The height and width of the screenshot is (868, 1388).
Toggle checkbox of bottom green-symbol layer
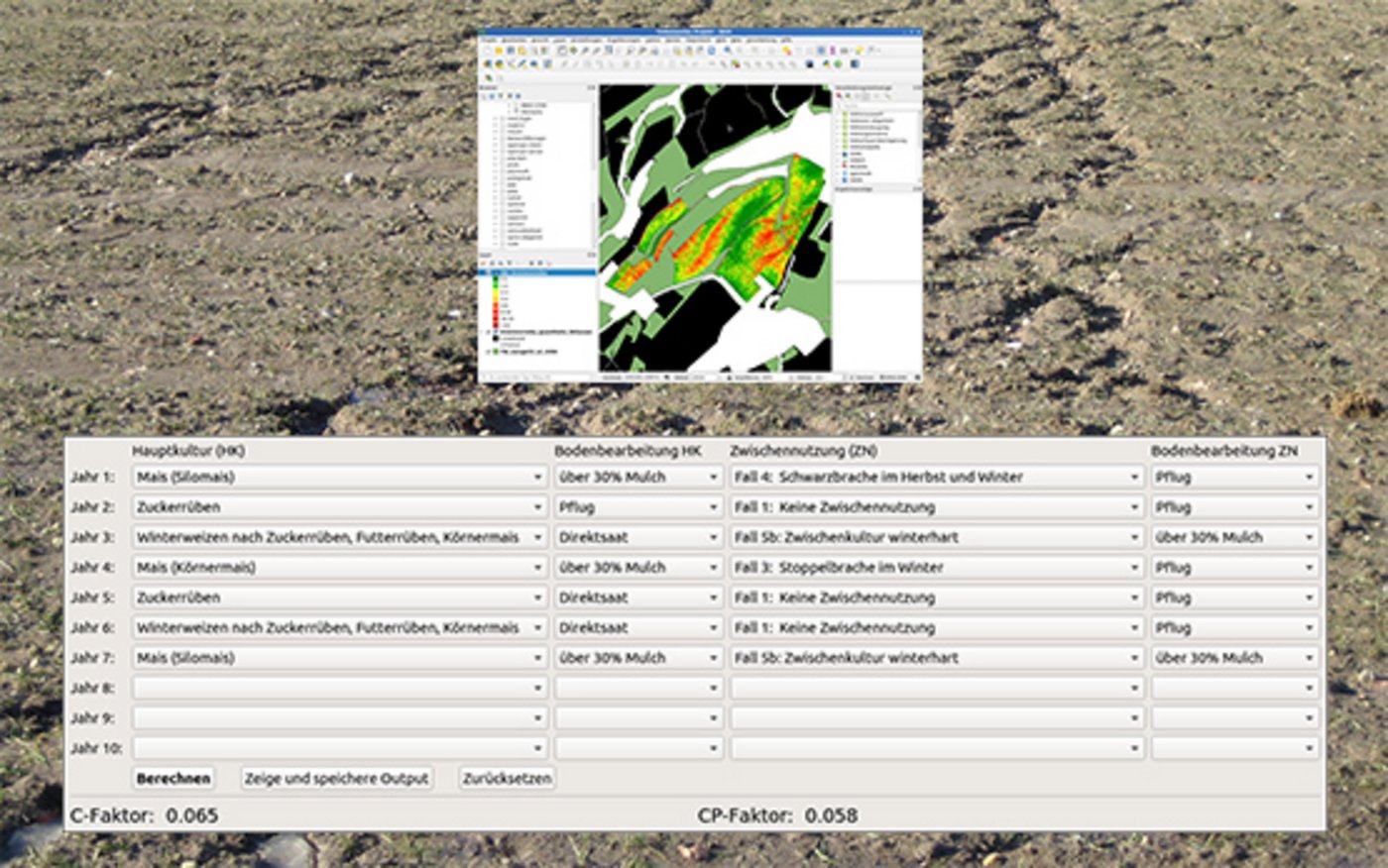click(488, 351)
